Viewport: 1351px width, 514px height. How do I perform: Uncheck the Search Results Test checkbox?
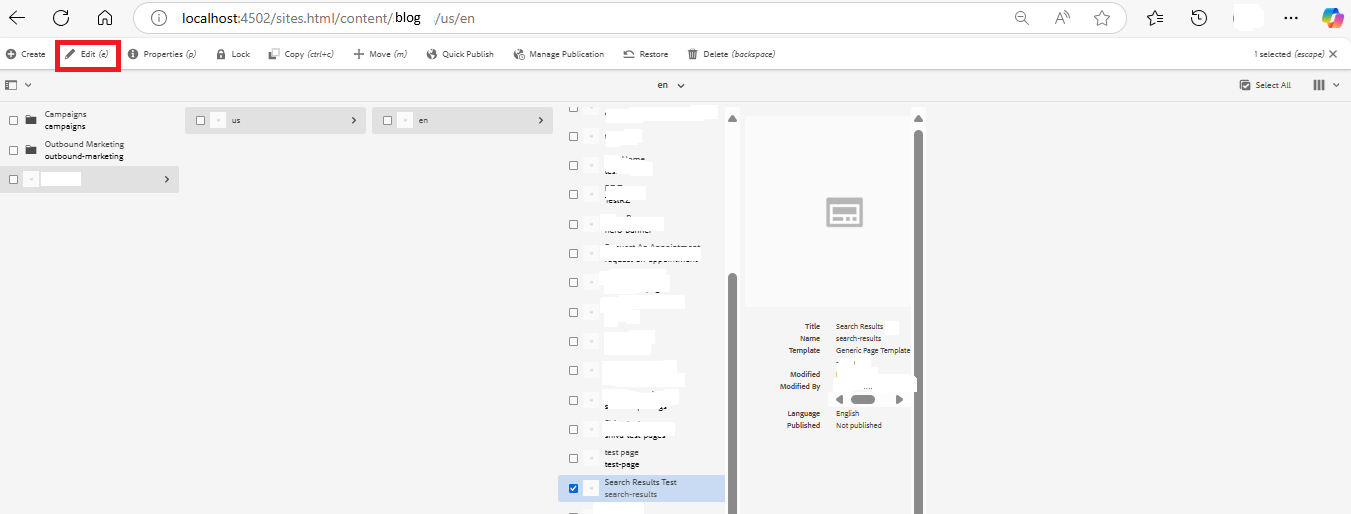pyautogui.click(x=573, y=488)
